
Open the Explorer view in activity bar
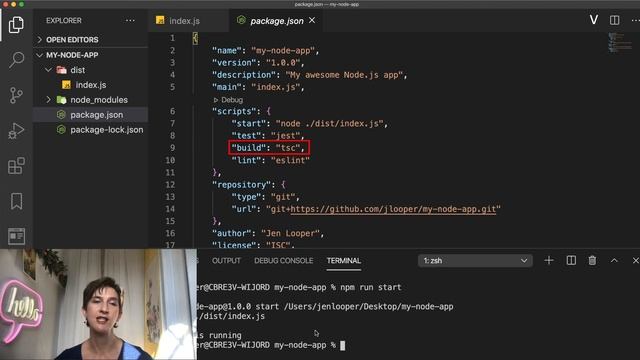pos(16,25)
